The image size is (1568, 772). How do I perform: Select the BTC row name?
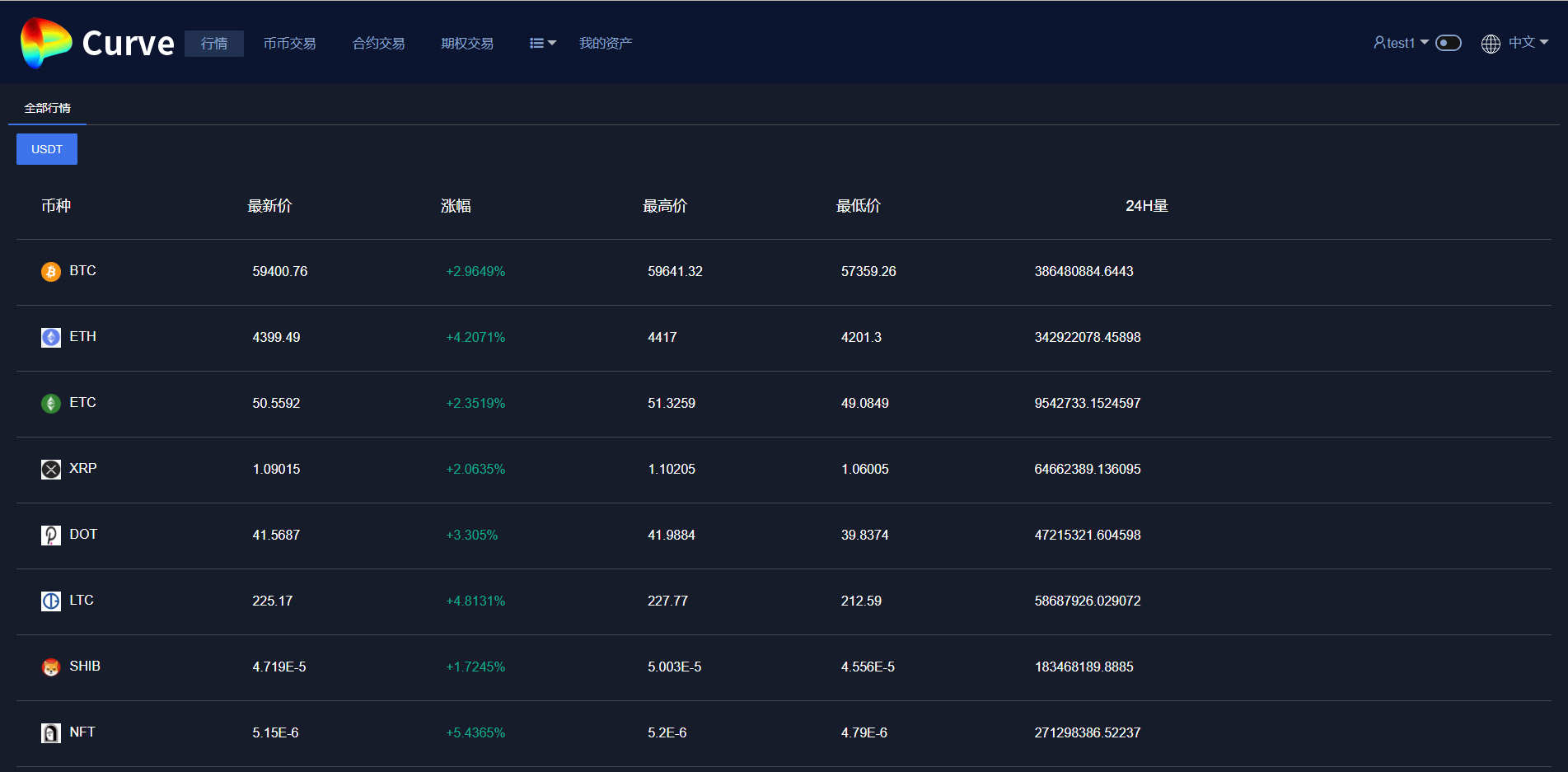point(82,271)
